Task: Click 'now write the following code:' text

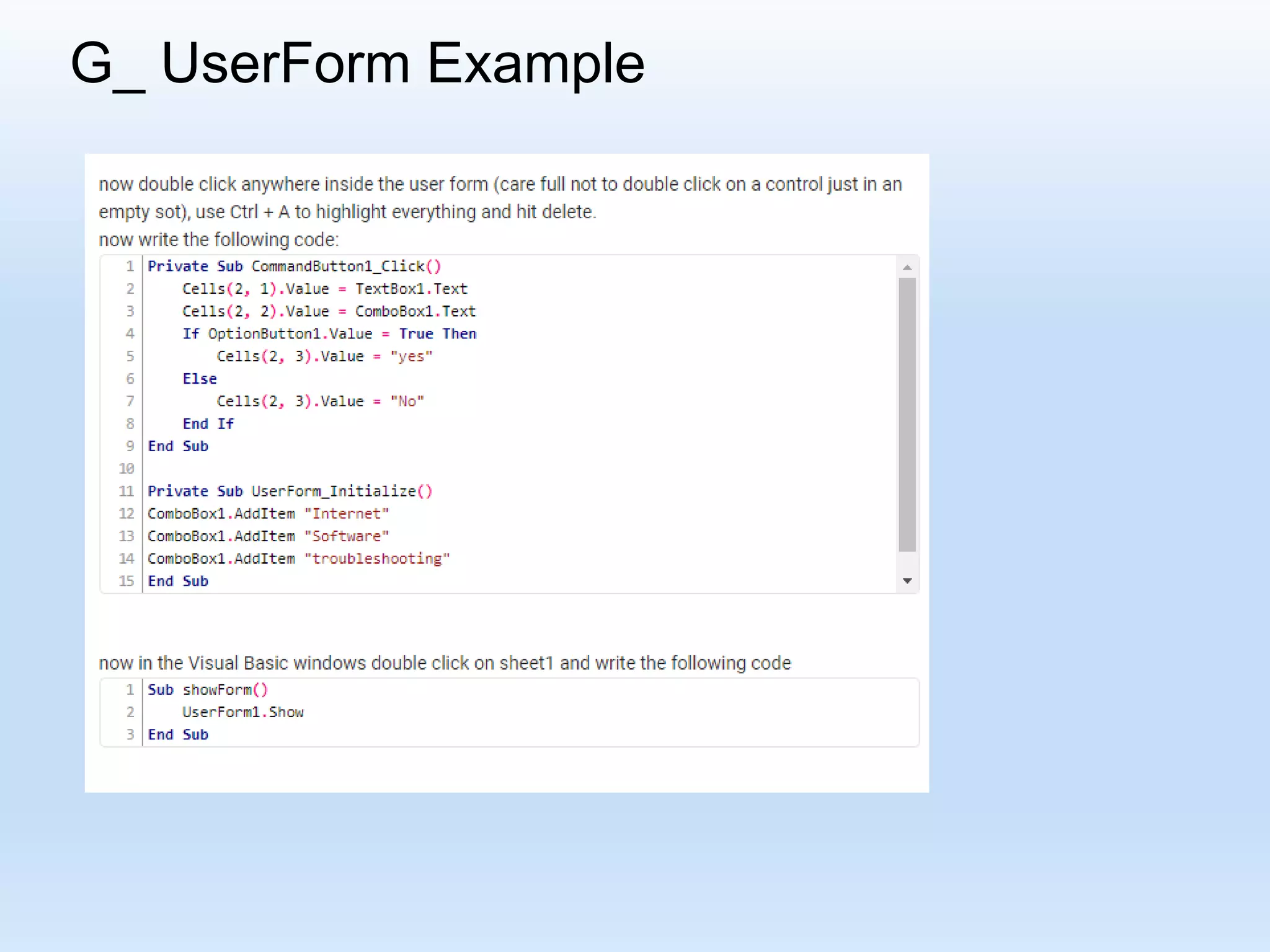Action: coord(219,240)
